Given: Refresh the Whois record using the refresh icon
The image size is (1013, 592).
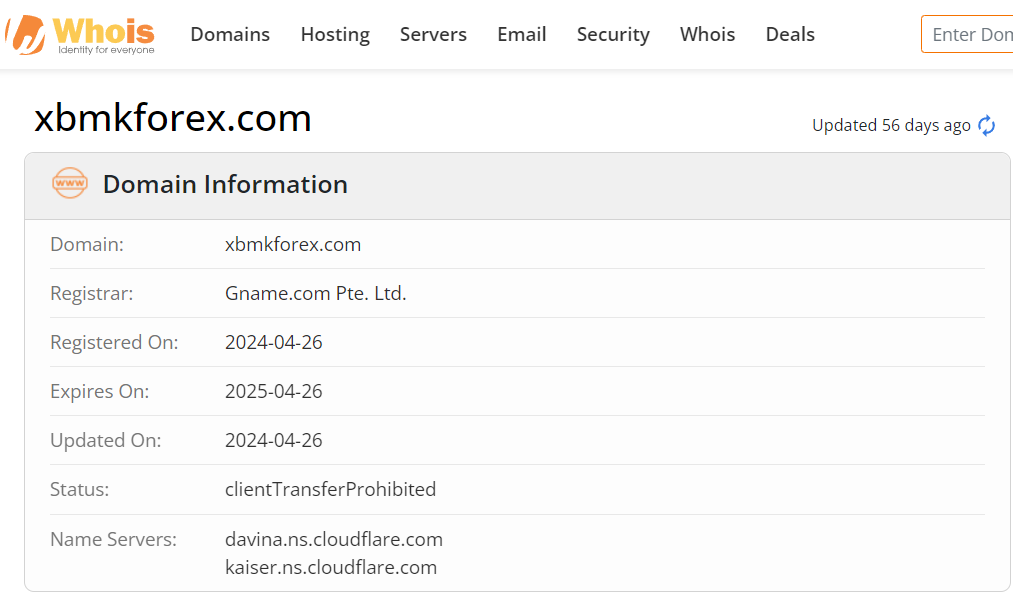Looking at the screenshot, I should pos(986,125).
